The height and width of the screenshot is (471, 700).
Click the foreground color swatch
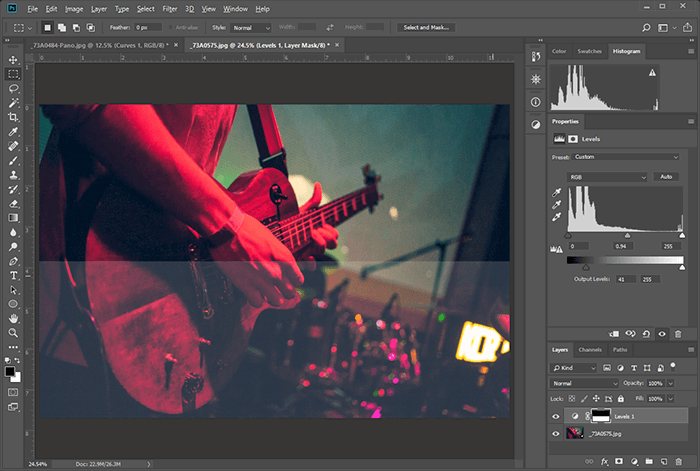(10, 371)
